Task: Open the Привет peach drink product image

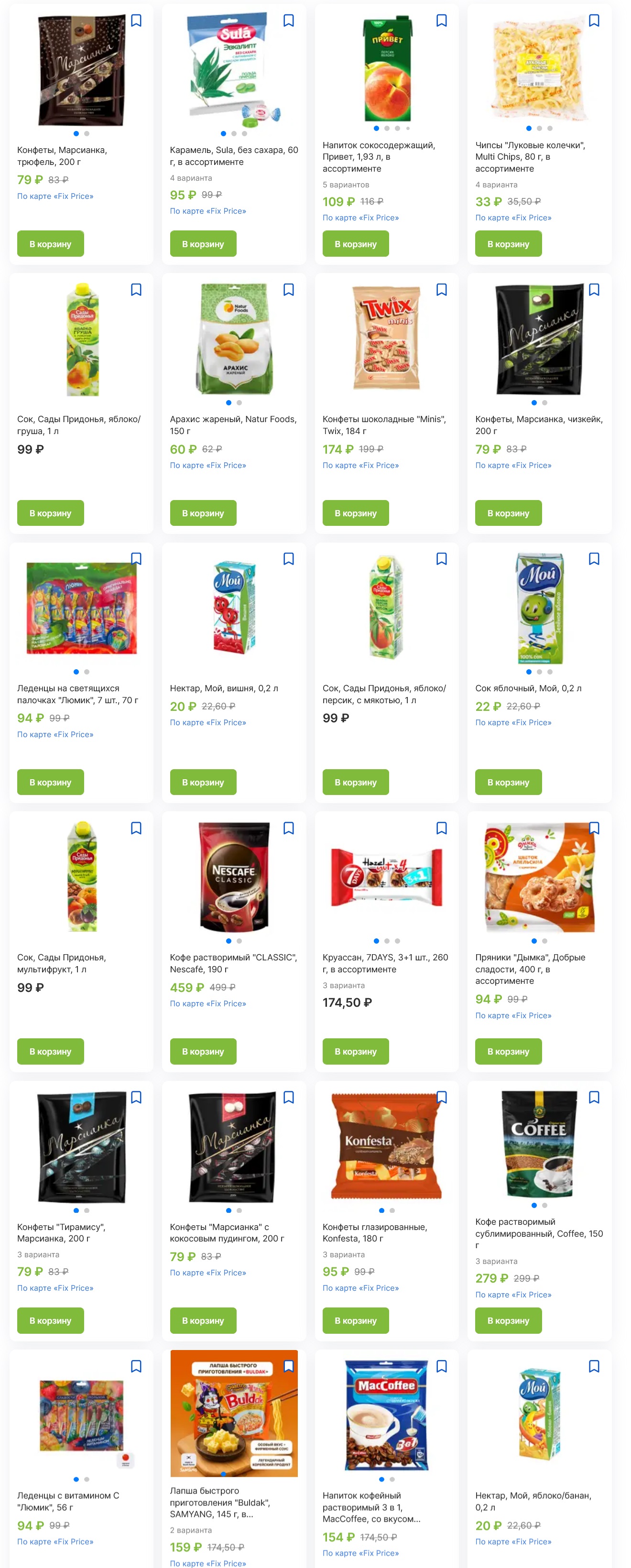Action: click(x=387, y=69)
